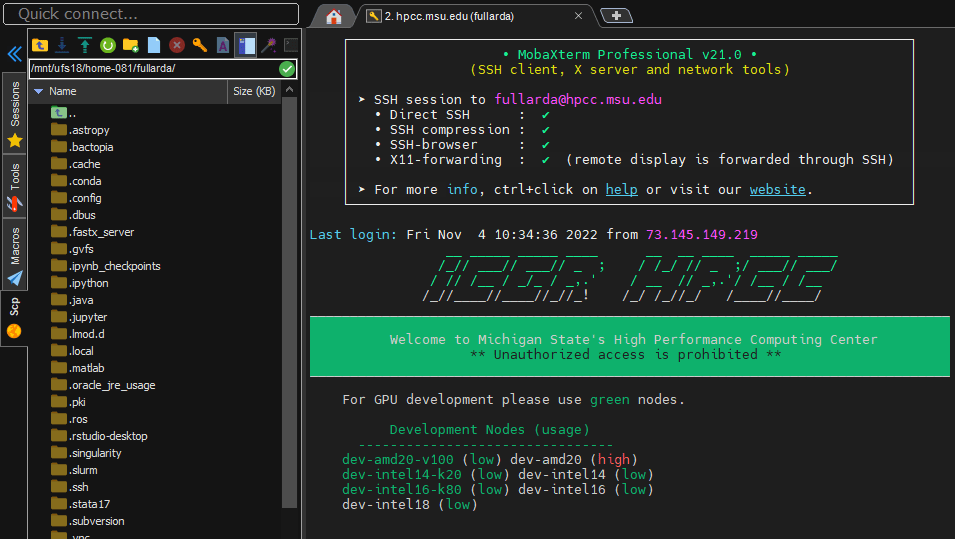Click the website link in the banner
This screenshot has height=539, width=955.
[x=777, y=189]
